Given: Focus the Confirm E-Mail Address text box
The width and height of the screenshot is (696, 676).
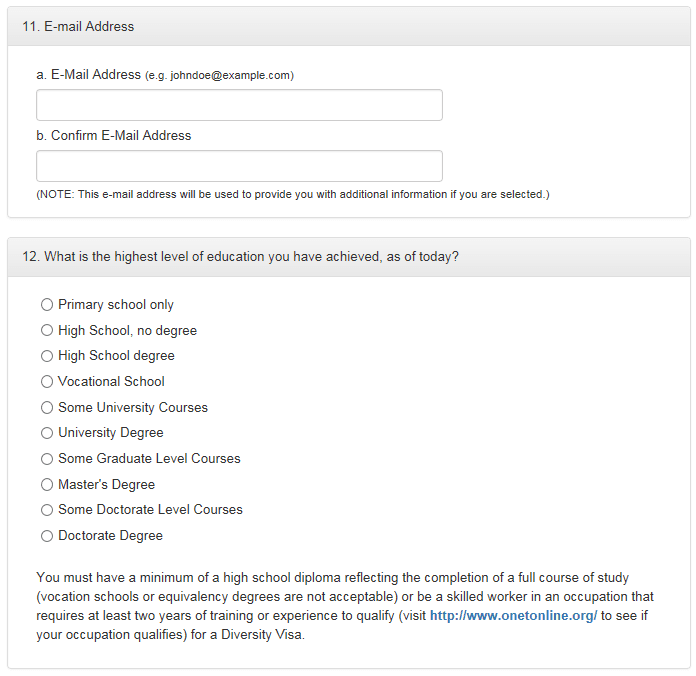Looking at the screenshot, I should tap(239, 166).
